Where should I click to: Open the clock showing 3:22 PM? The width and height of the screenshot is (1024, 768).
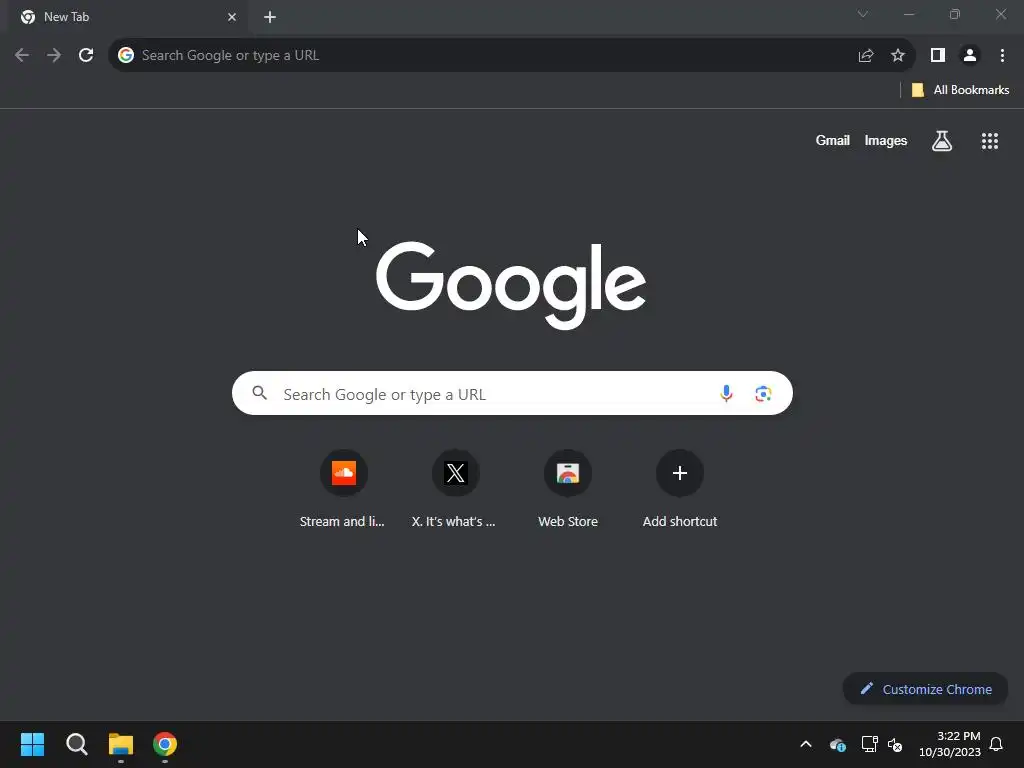[950, 744]
